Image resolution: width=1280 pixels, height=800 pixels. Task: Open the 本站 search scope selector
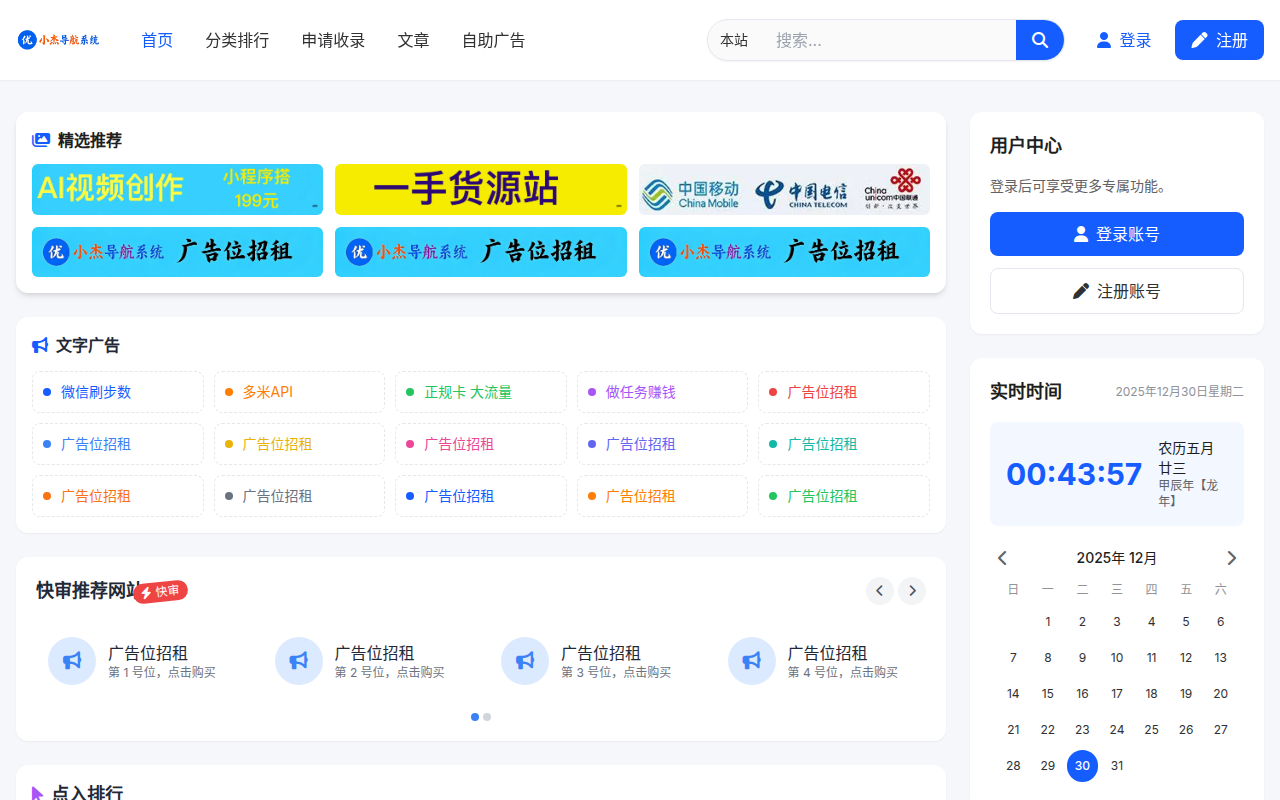pyautogui.click(x=734, y=40)
